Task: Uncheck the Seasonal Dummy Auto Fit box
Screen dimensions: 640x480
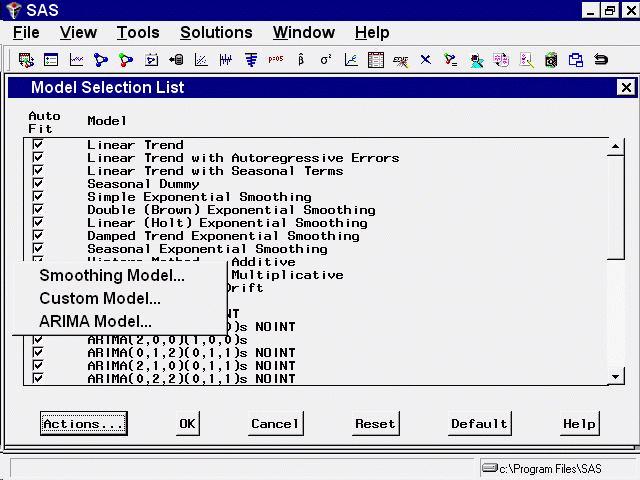Action: click(38, 184)
